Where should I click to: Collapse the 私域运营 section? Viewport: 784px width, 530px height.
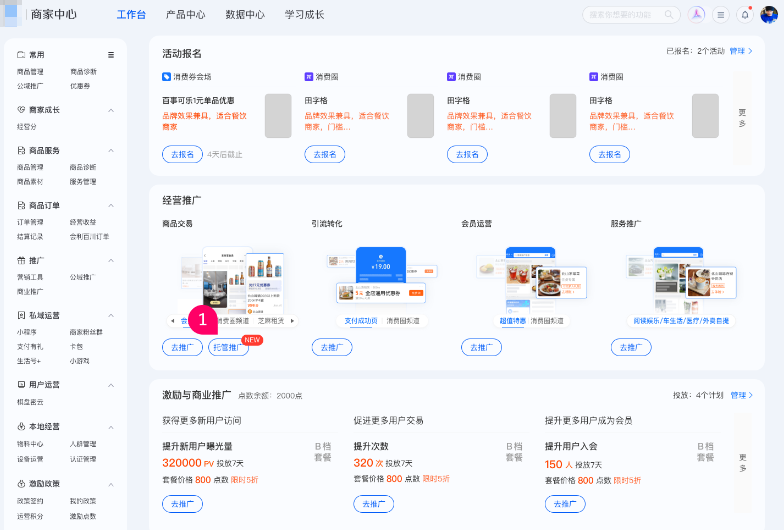click(x=111, y=316)
